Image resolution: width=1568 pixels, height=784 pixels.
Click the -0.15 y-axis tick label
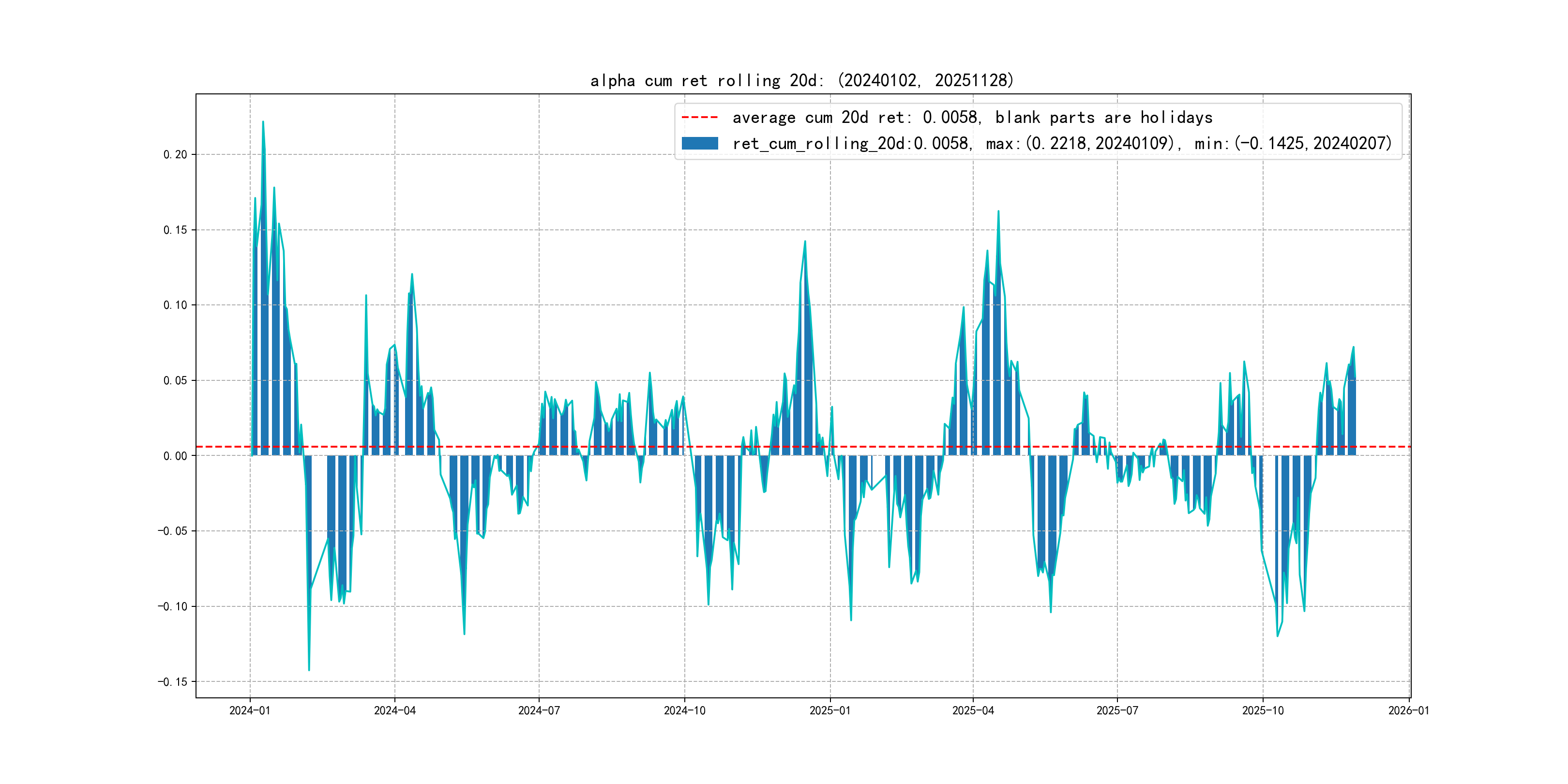(x=172, y=682)
